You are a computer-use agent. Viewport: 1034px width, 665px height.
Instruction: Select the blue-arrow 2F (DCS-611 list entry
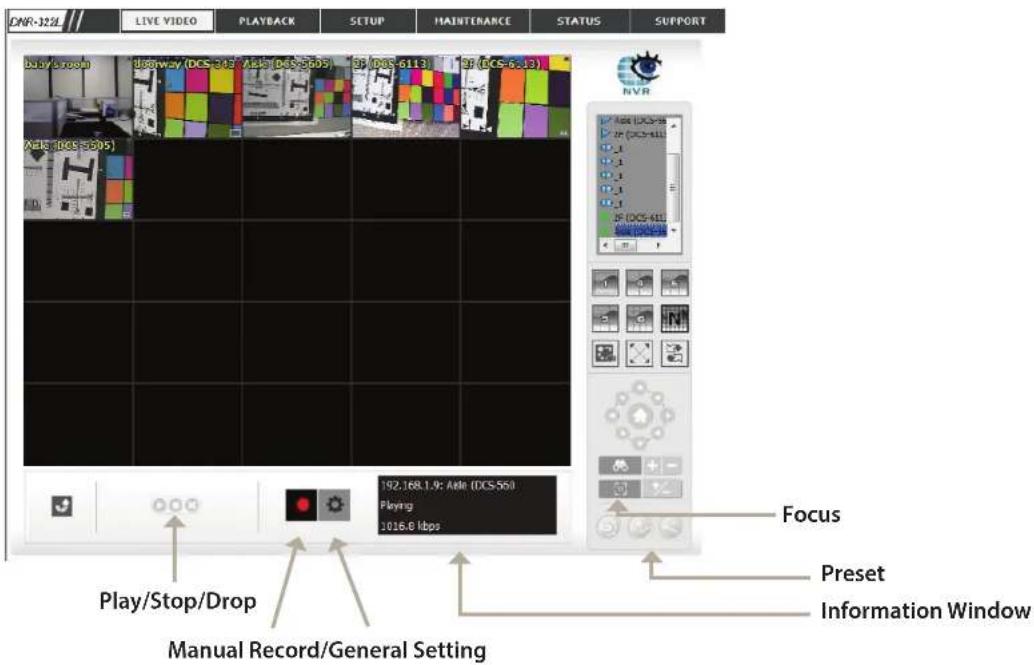pyautogui.click(x=634, y=135)
